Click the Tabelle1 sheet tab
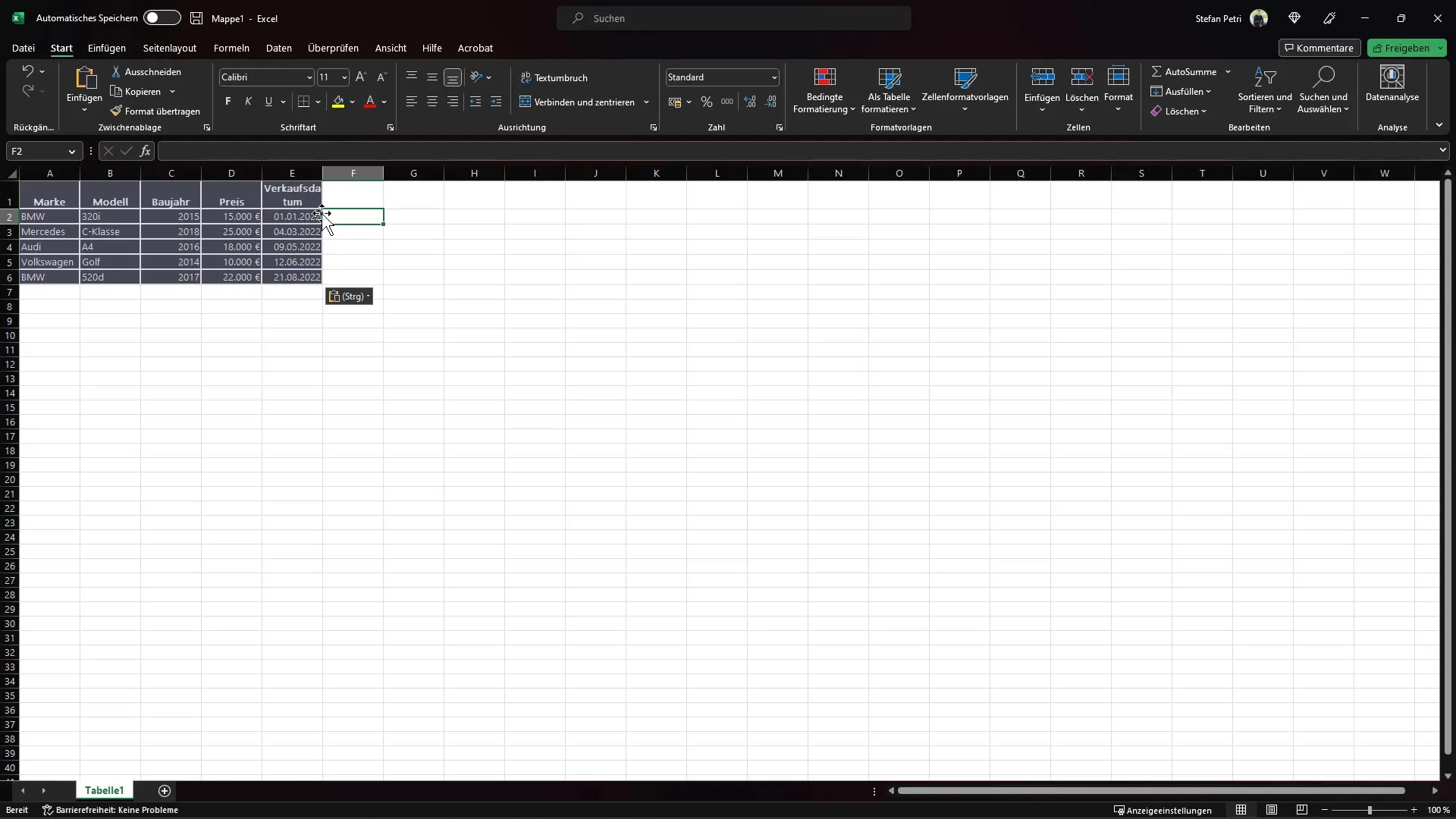This screenshot has height=819, width=1456. 105,791
